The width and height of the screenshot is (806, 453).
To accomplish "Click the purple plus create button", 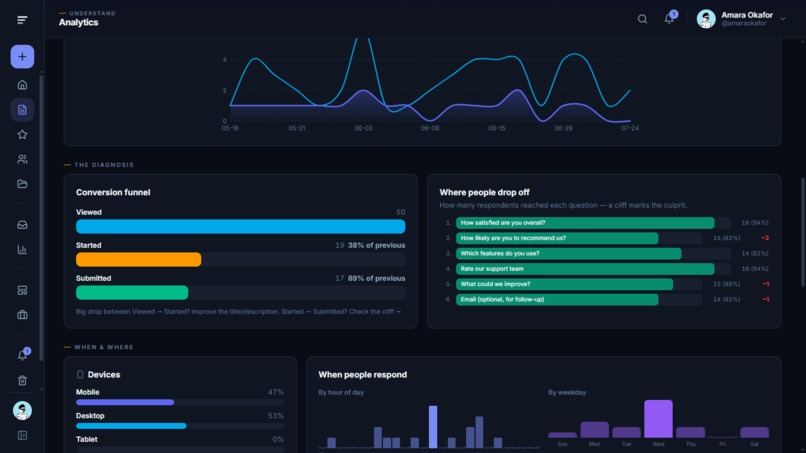I will pyautogui.click(x=22, y=57).
